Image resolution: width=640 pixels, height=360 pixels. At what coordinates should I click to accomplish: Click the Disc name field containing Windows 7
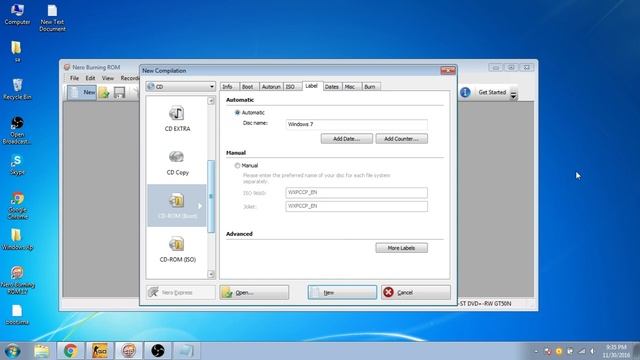pyautogui.click(x=356, y=124)
